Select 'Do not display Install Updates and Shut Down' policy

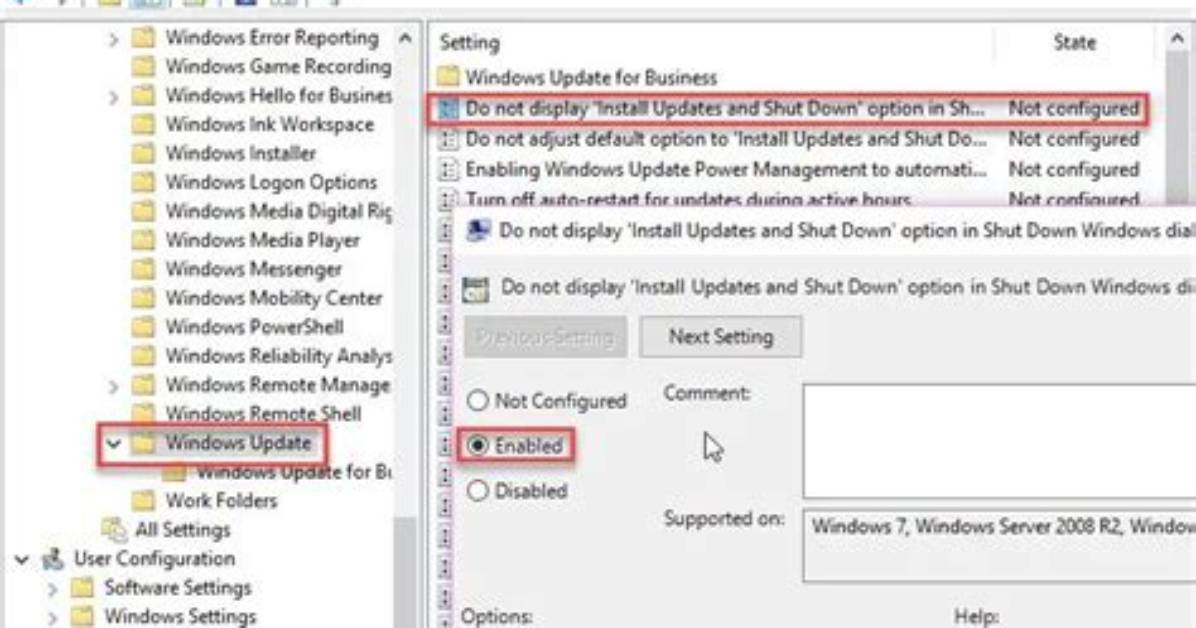click(x=788, y=109)
